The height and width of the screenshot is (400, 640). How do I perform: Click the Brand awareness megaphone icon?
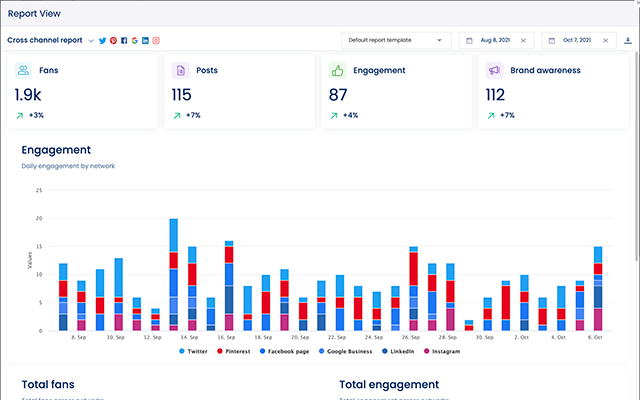tap(494, 71)
